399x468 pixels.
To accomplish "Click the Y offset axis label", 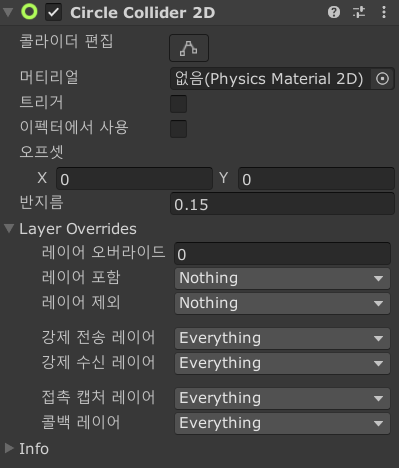I will 224,178.
